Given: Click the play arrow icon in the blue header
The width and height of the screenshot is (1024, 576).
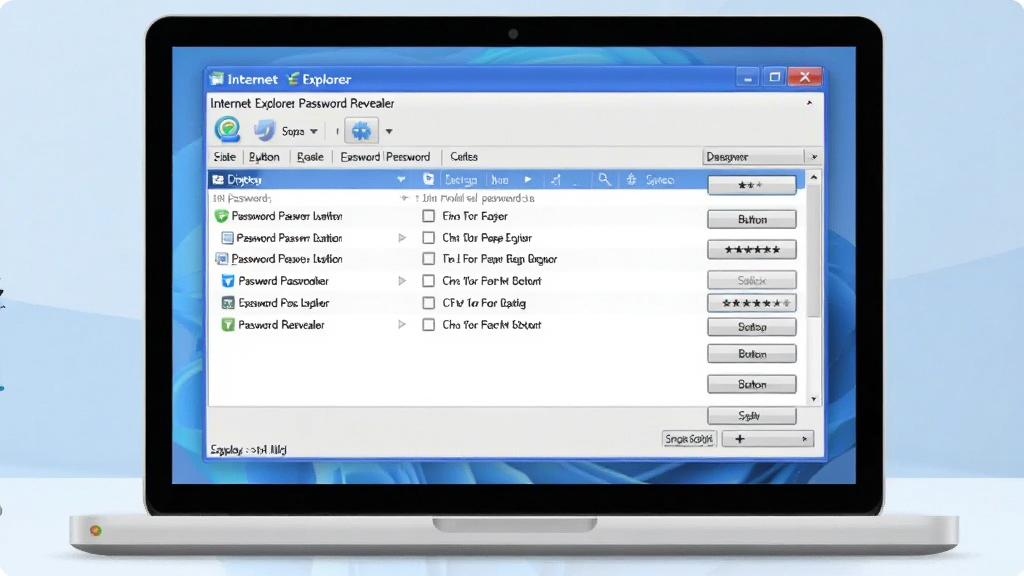Looking at the screenshot, I should point(528,180).
